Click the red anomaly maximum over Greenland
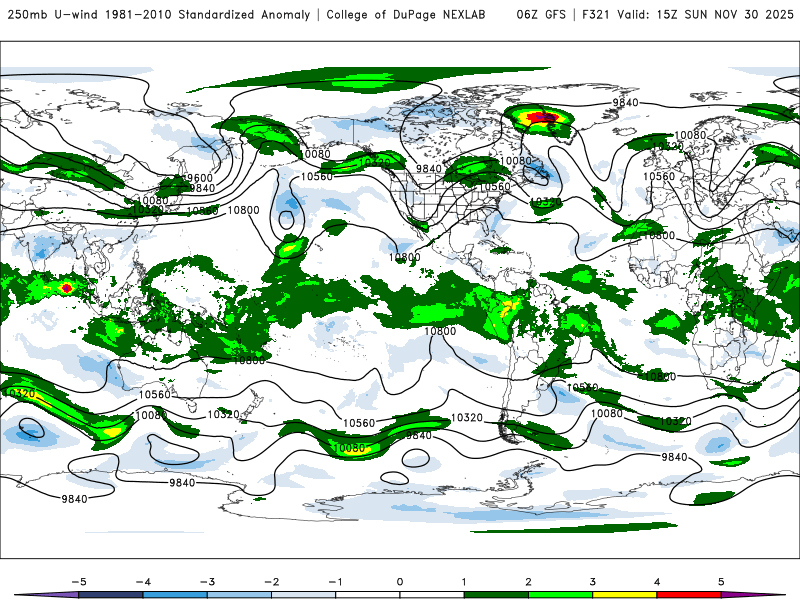The image size is (800, 600). click(x=541, y=118)
